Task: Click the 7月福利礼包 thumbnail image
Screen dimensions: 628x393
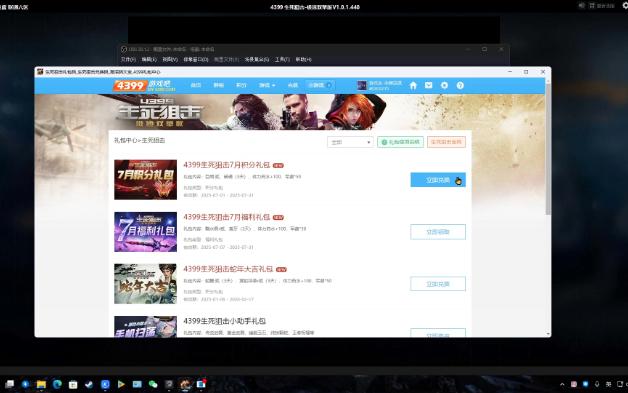Action: click(x=145, y=232)
